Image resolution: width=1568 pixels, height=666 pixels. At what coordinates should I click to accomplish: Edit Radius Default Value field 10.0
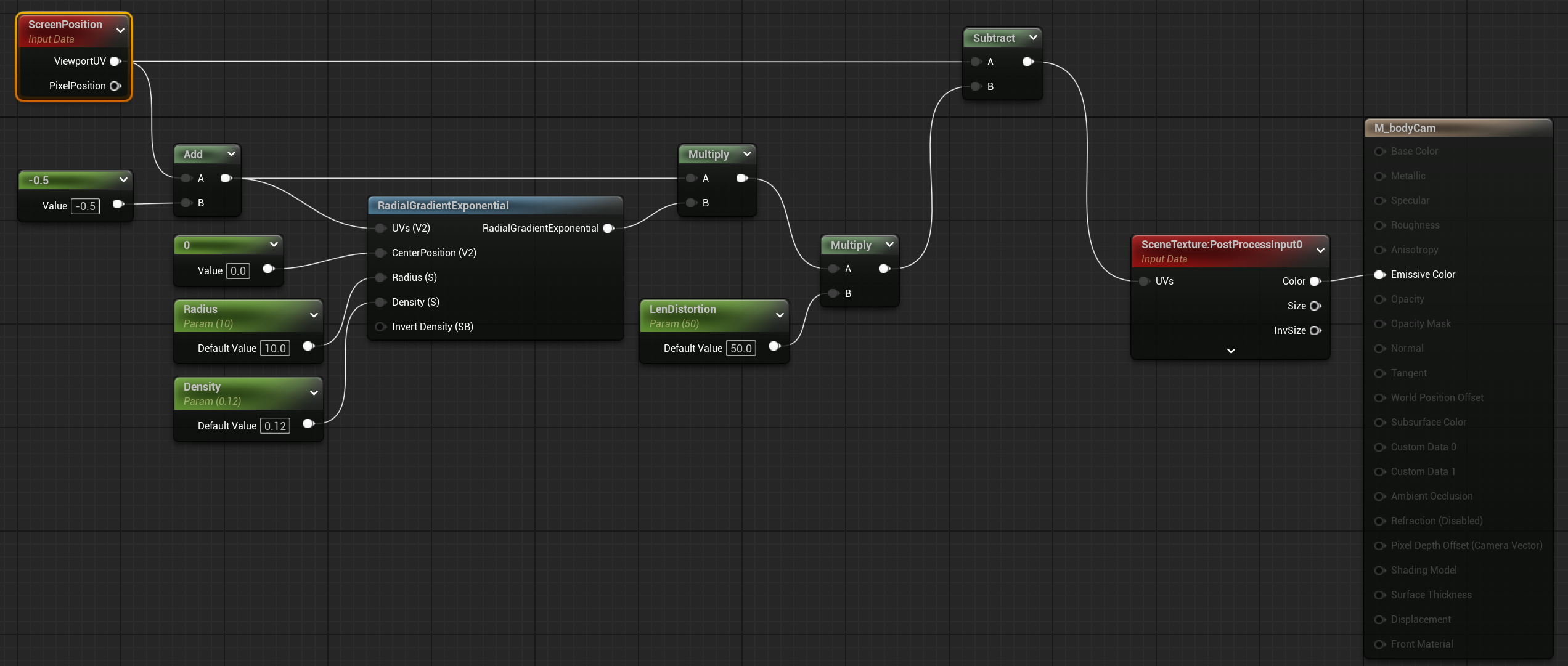tap(275, 348)
